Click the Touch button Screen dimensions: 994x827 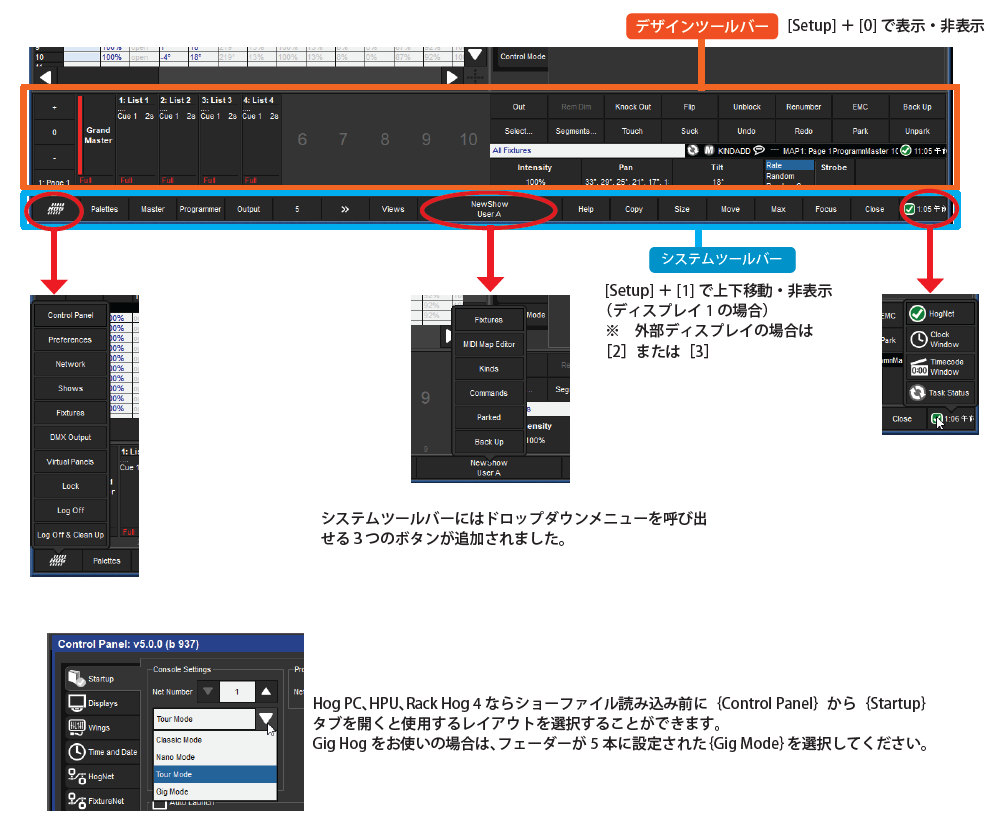633,131
